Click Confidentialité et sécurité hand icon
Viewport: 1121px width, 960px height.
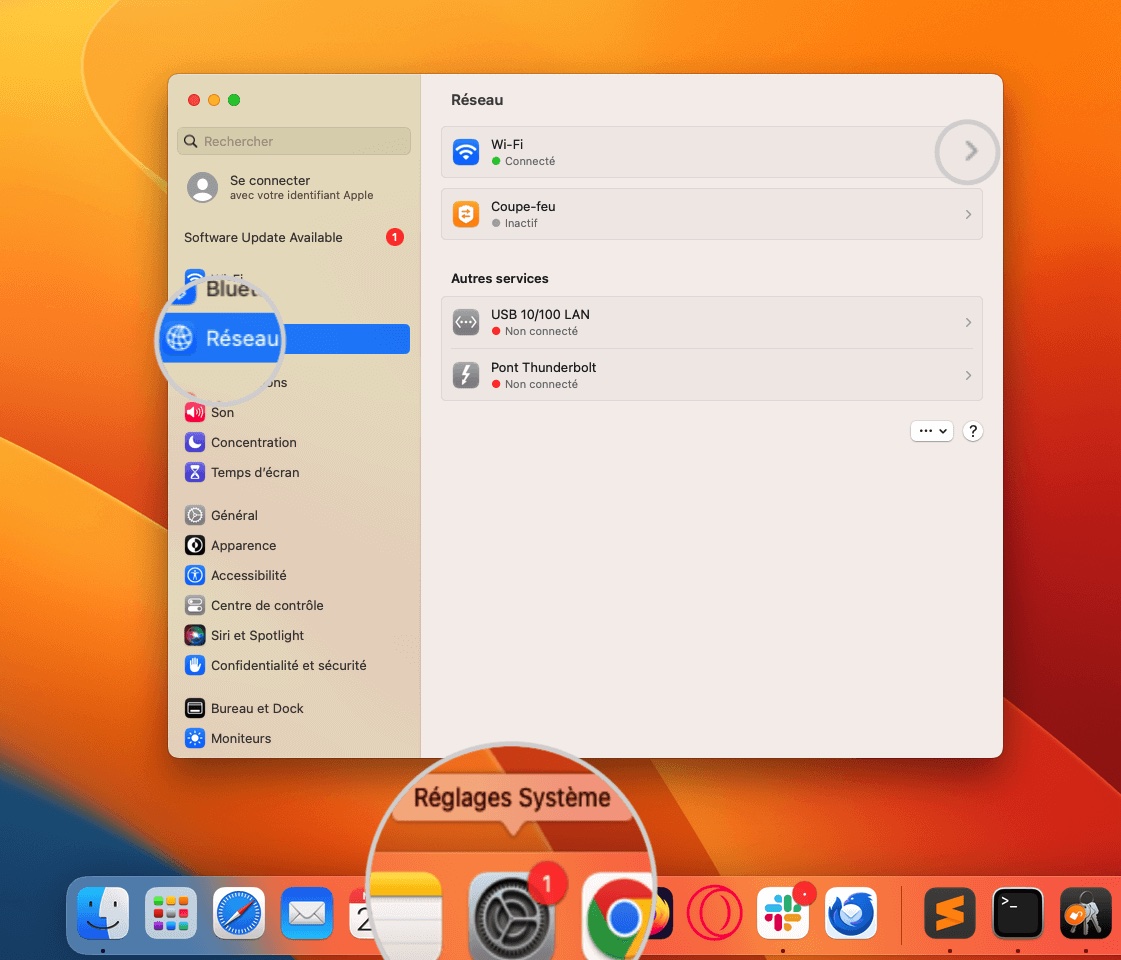click(x=194, y=665)
